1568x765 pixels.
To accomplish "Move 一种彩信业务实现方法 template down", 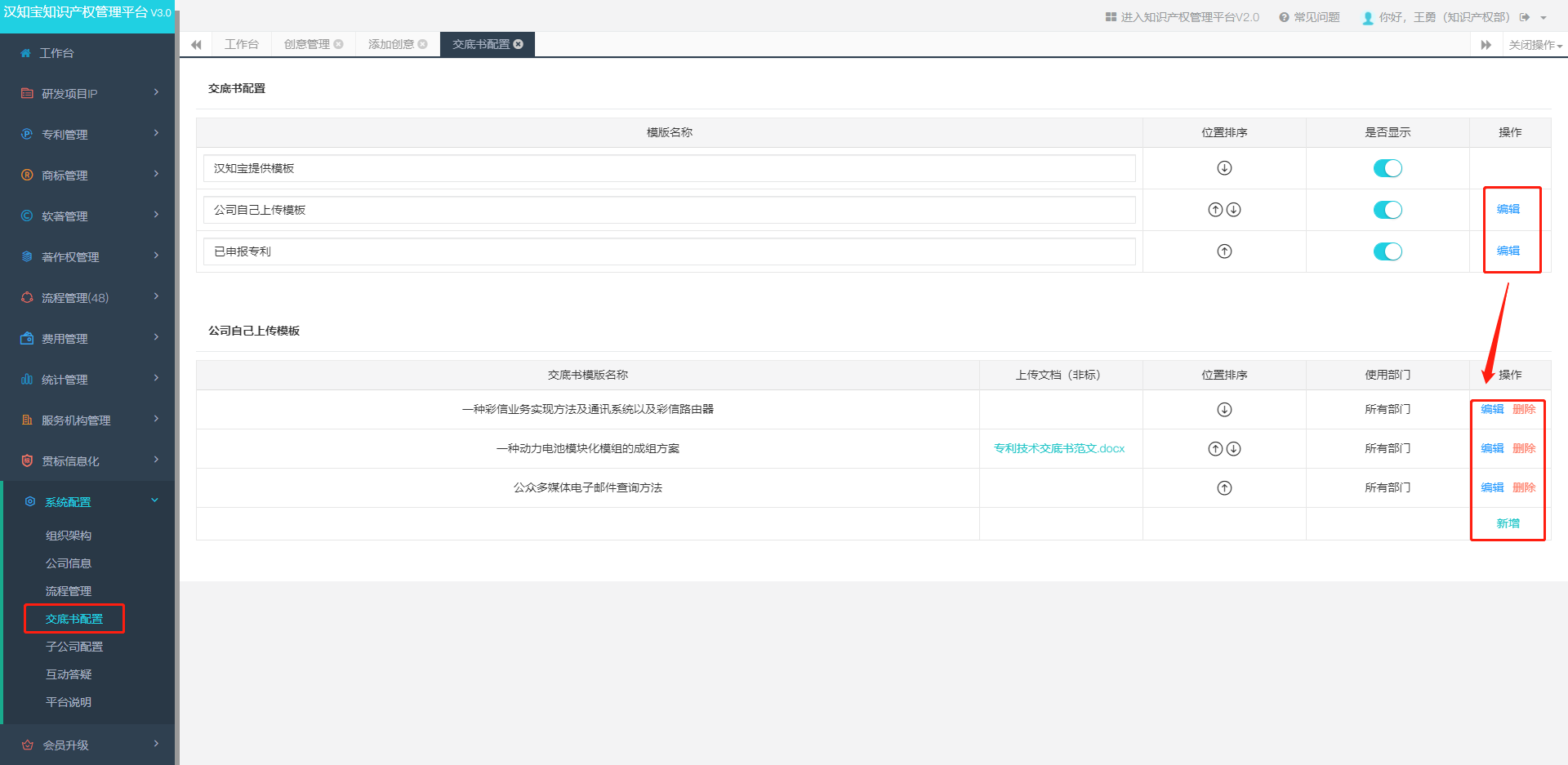I will pos(1224,410).
